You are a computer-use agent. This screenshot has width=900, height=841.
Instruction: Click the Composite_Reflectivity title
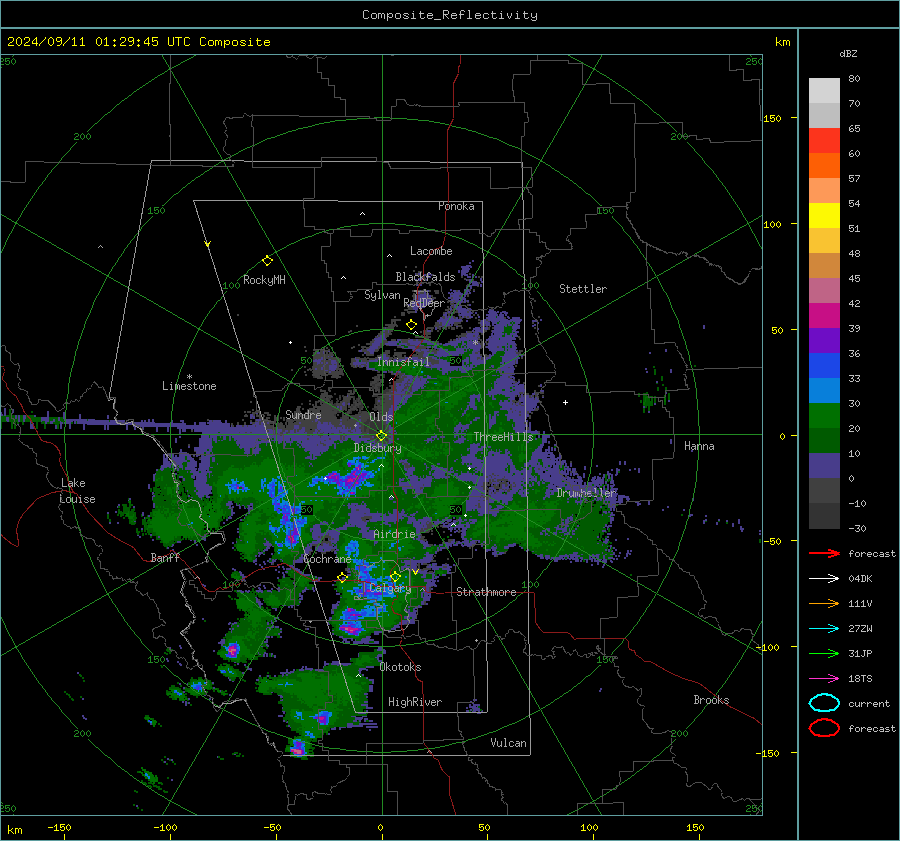click(x=450, y=15)
